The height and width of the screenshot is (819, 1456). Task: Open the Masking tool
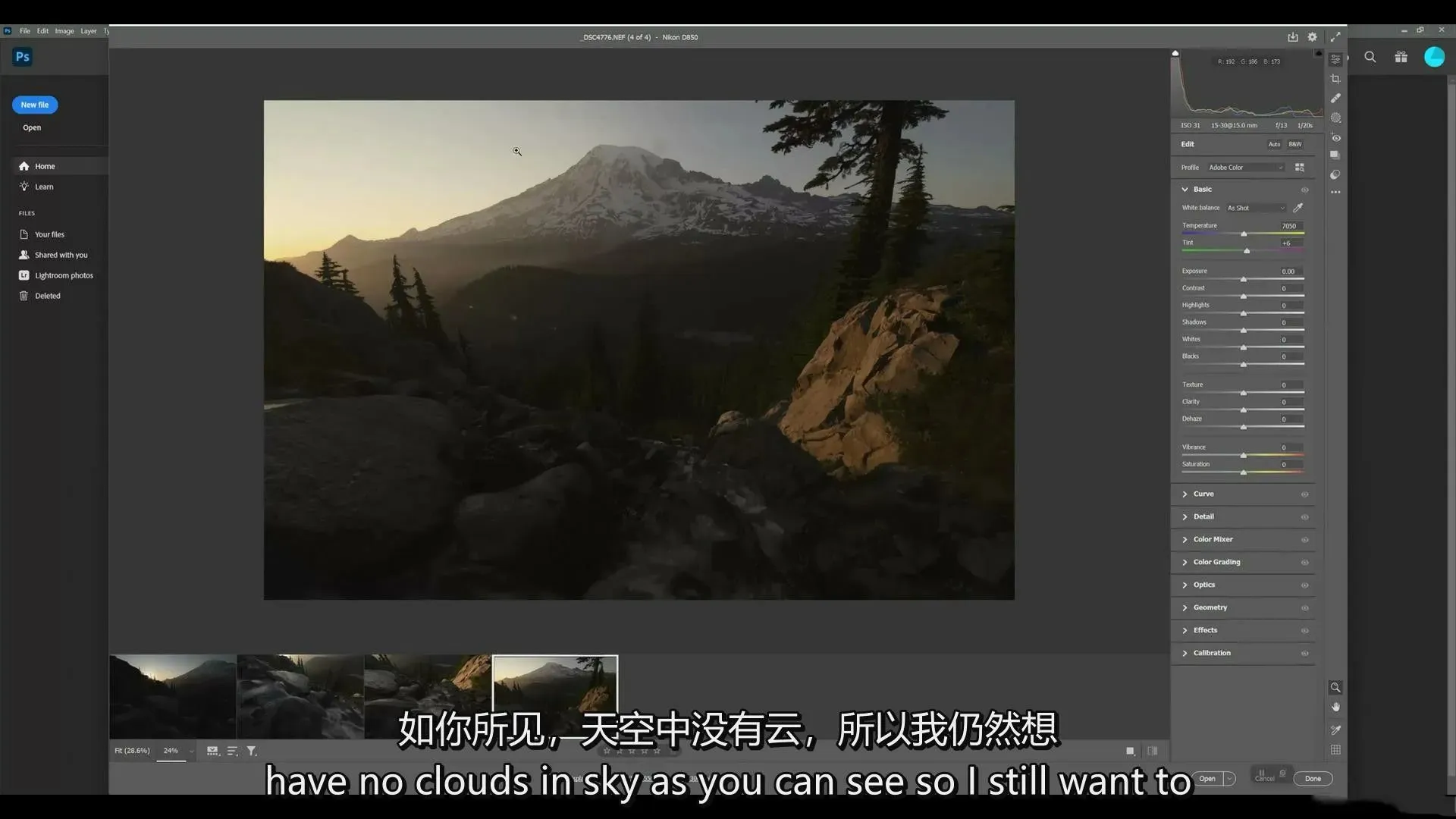1335,118
